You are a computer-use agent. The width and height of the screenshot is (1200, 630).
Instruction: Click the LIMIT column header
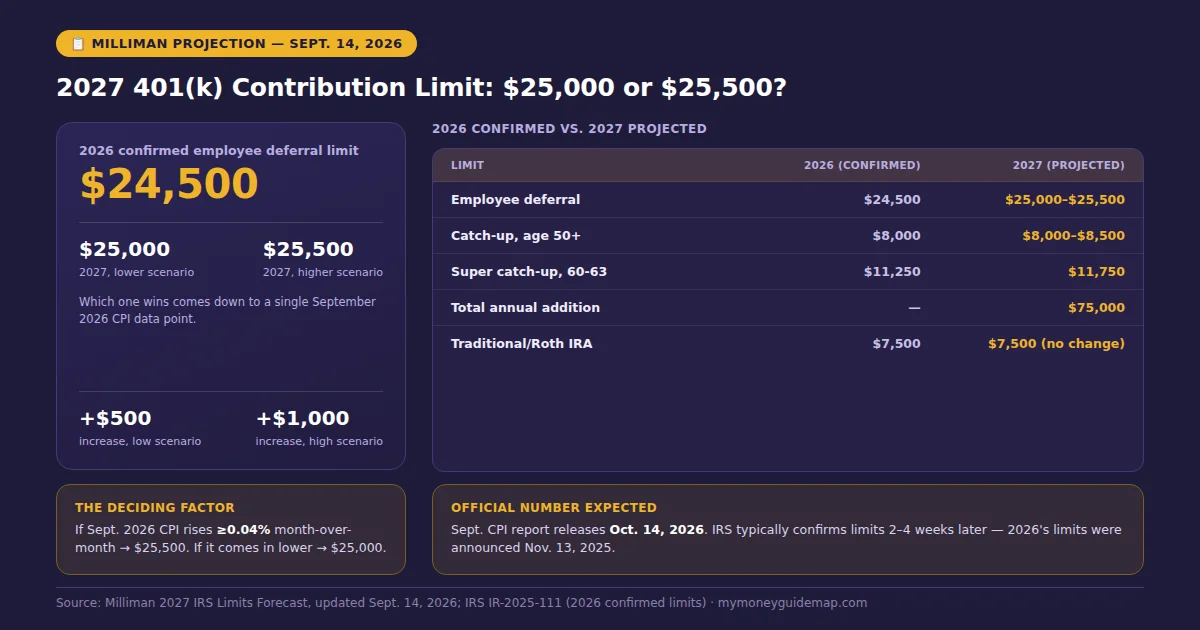tap(467, 165)
